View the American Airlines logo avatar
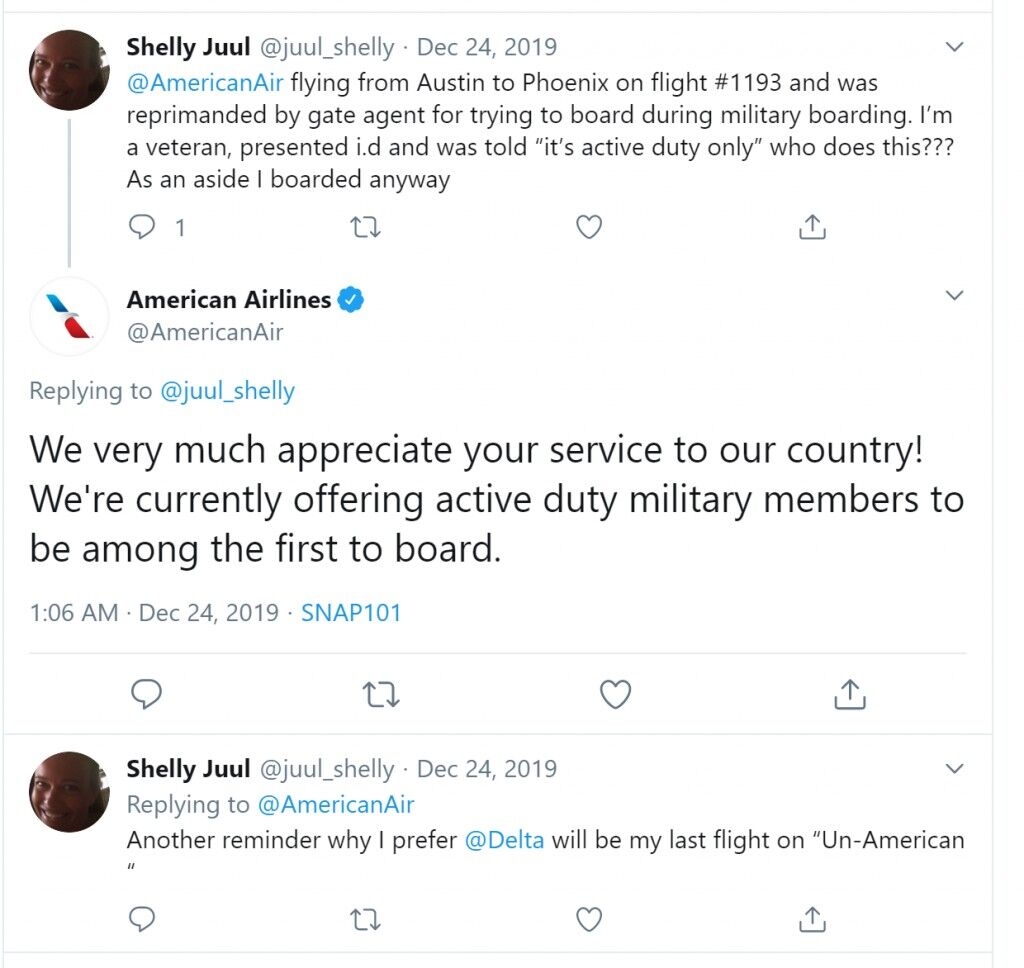Image resolution: width=1024 pixels, height=968 pixels. [69, 316]
